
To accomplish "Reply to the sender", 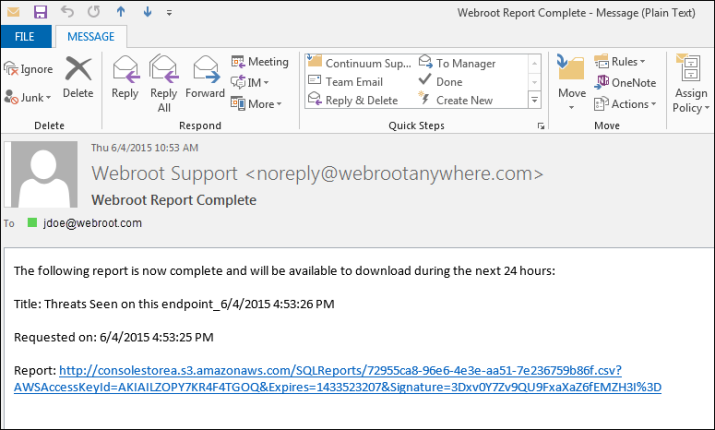I will point(125,78).
